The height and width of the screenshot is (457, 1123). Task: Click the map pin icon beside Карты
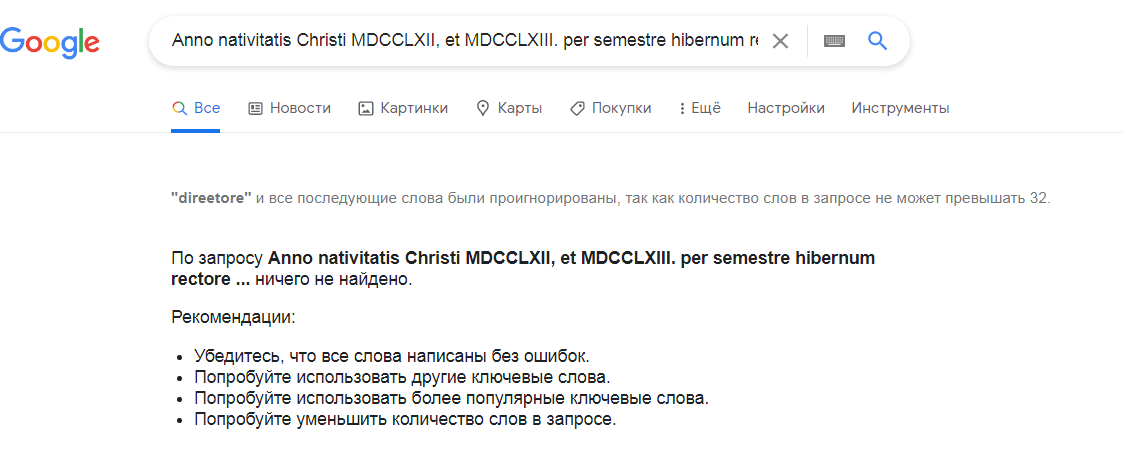[483, 108]
